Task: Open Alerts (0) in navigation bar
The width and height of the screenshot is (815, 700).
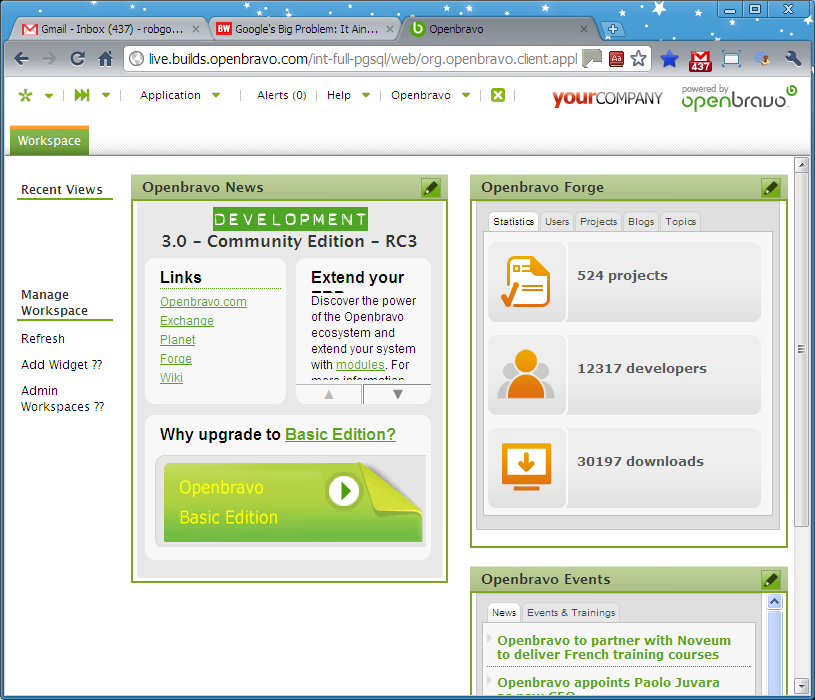Action: pos(281,95)
